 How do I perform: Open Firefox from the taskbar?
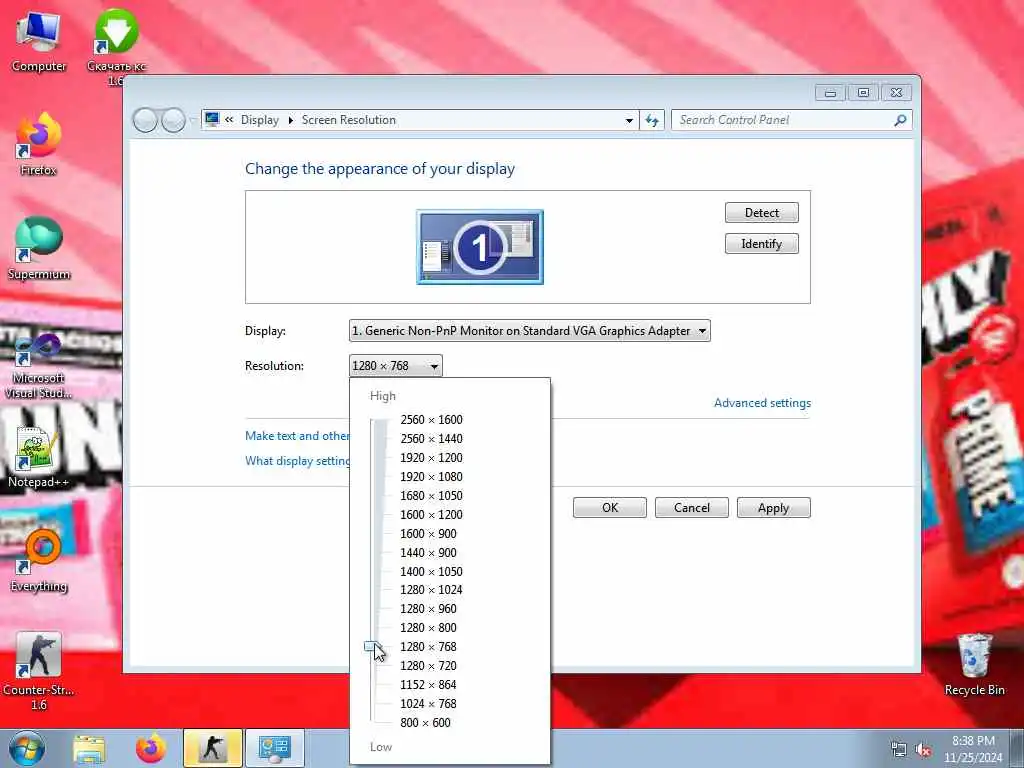tap(151, 748)
